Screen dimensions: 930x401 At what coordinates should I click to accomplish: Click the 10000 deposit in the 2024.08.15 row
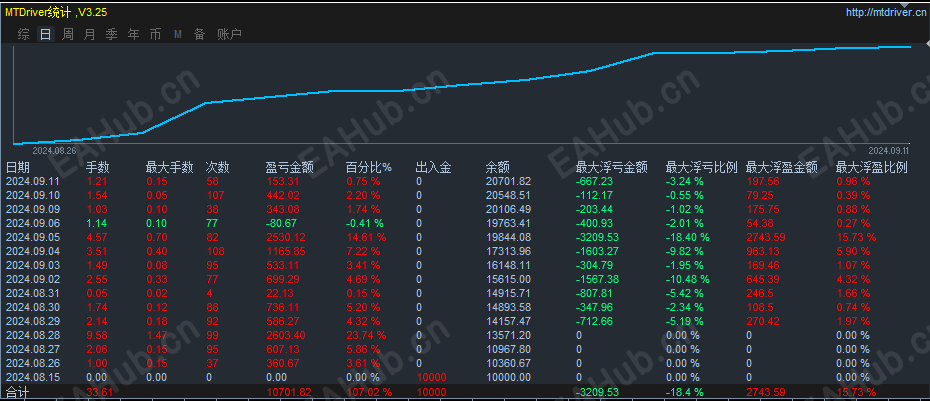pyautogui.click(x=431, y=377)
